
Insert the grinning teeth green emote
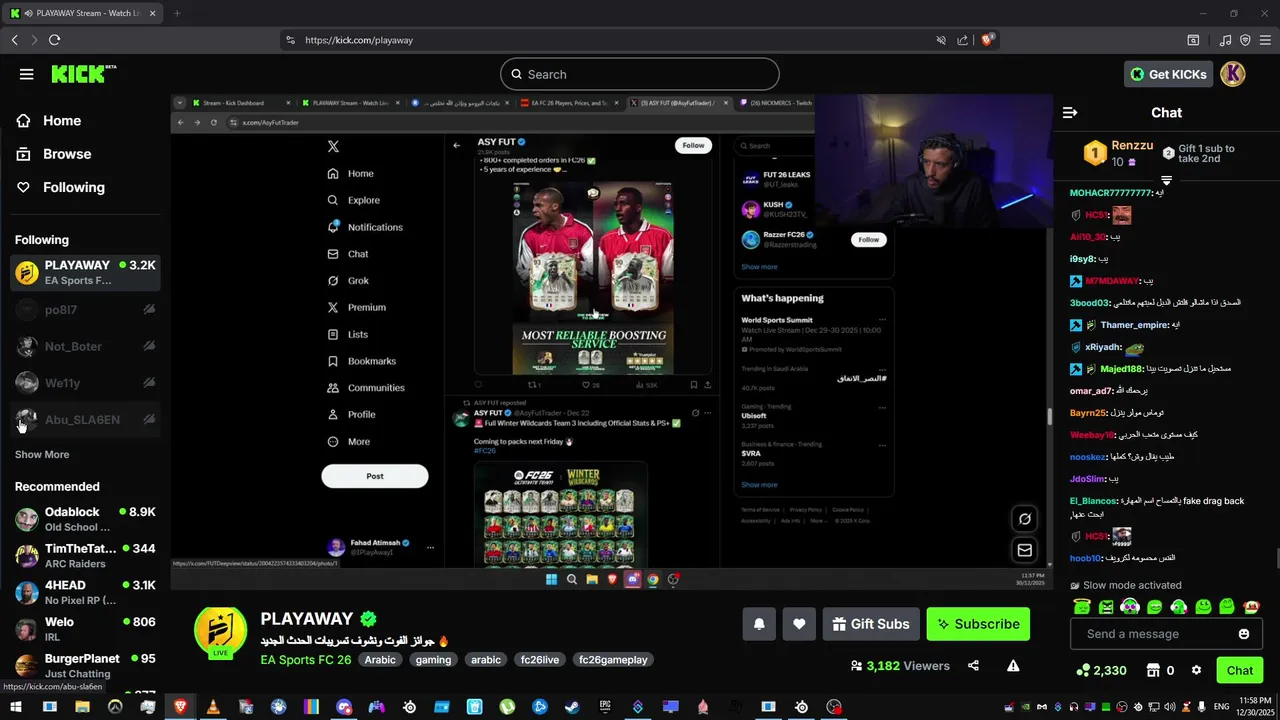coord(1154,607)
